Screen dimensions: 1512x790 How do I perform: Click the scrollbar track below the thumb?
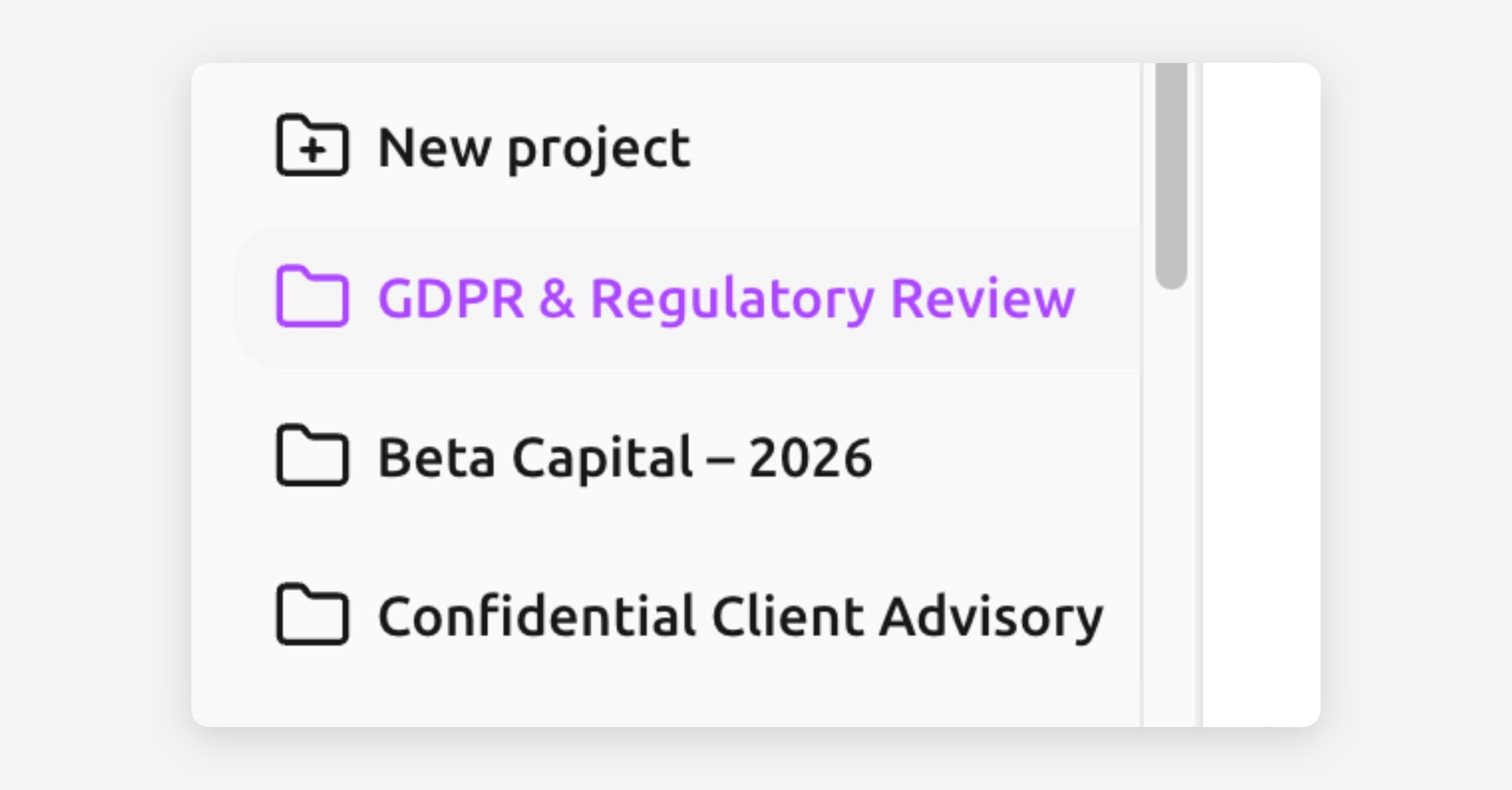pos(1171,504)
